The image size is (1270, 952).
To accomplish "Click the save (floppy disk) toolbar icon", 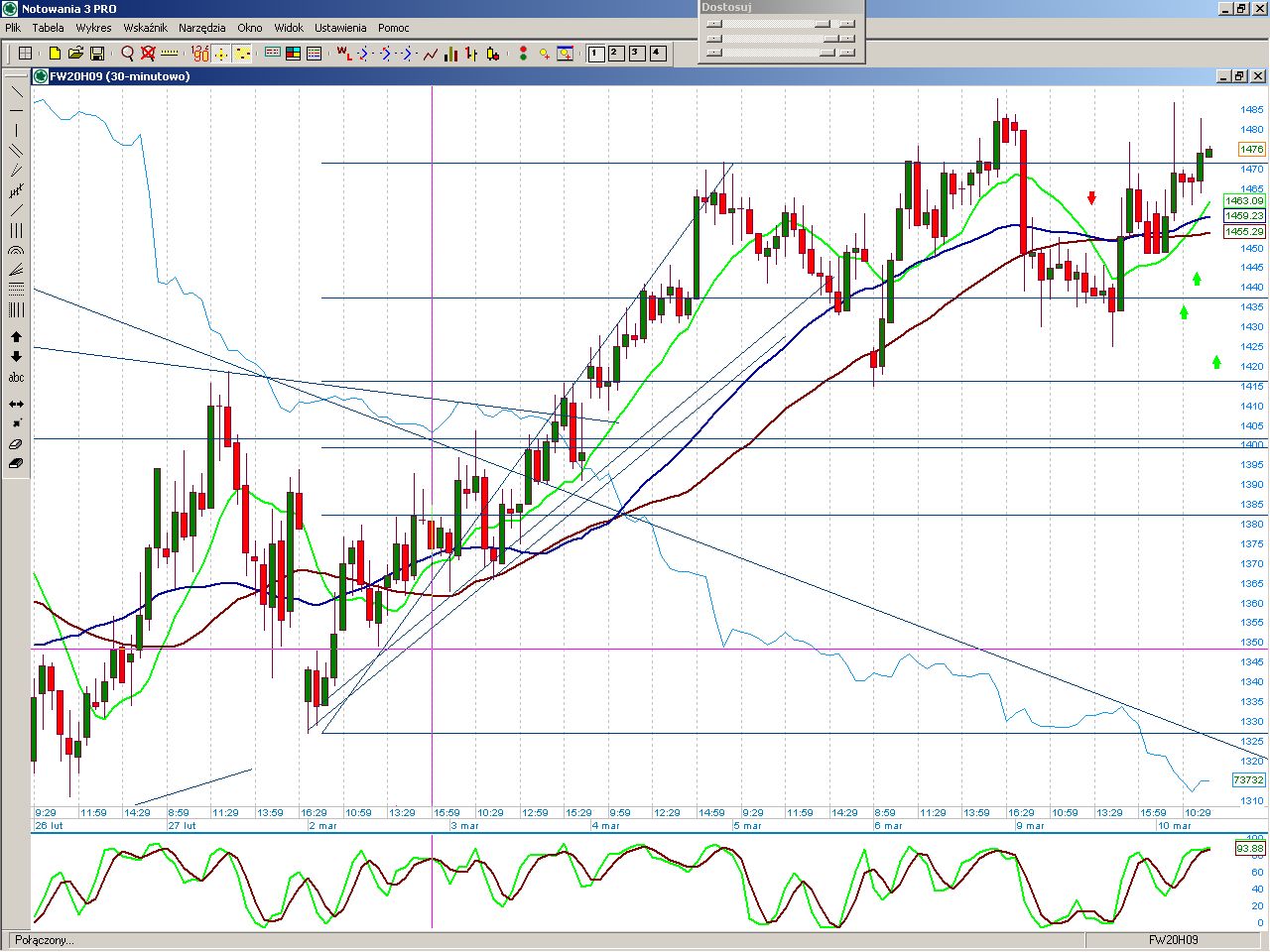I will tap(97, 54).
